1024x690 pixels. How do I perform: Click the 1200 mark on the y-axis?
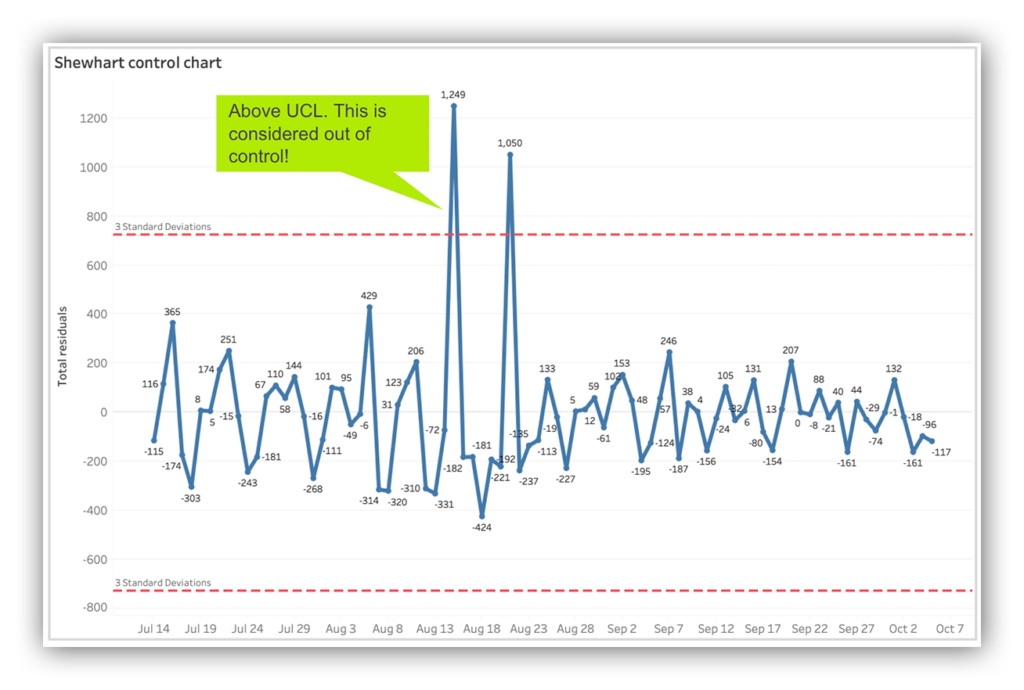point(96,116)
